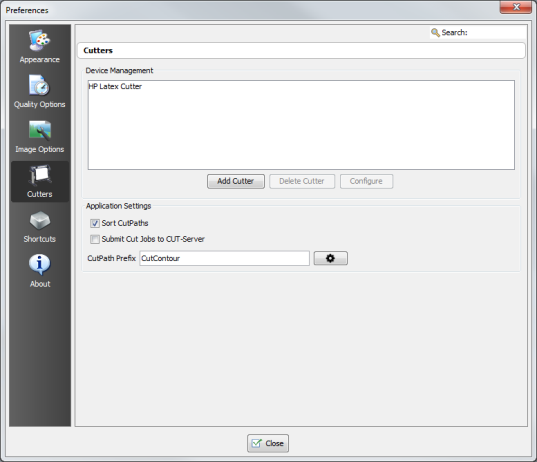Click the magnifier search icon
This screenshot has height=462, width=537.
tap(435, 33)
